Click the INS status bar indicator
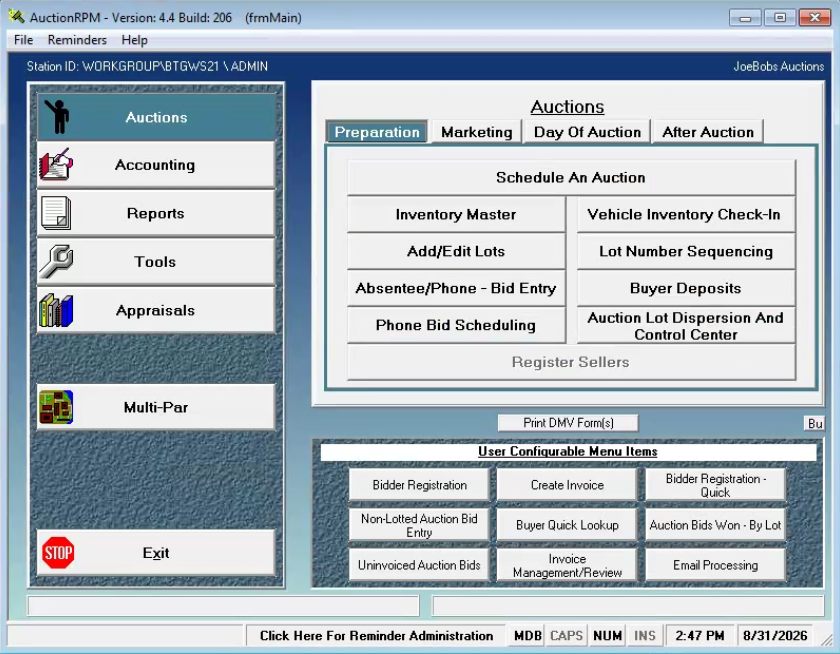The image size is (840, 654). click(644, 636)
